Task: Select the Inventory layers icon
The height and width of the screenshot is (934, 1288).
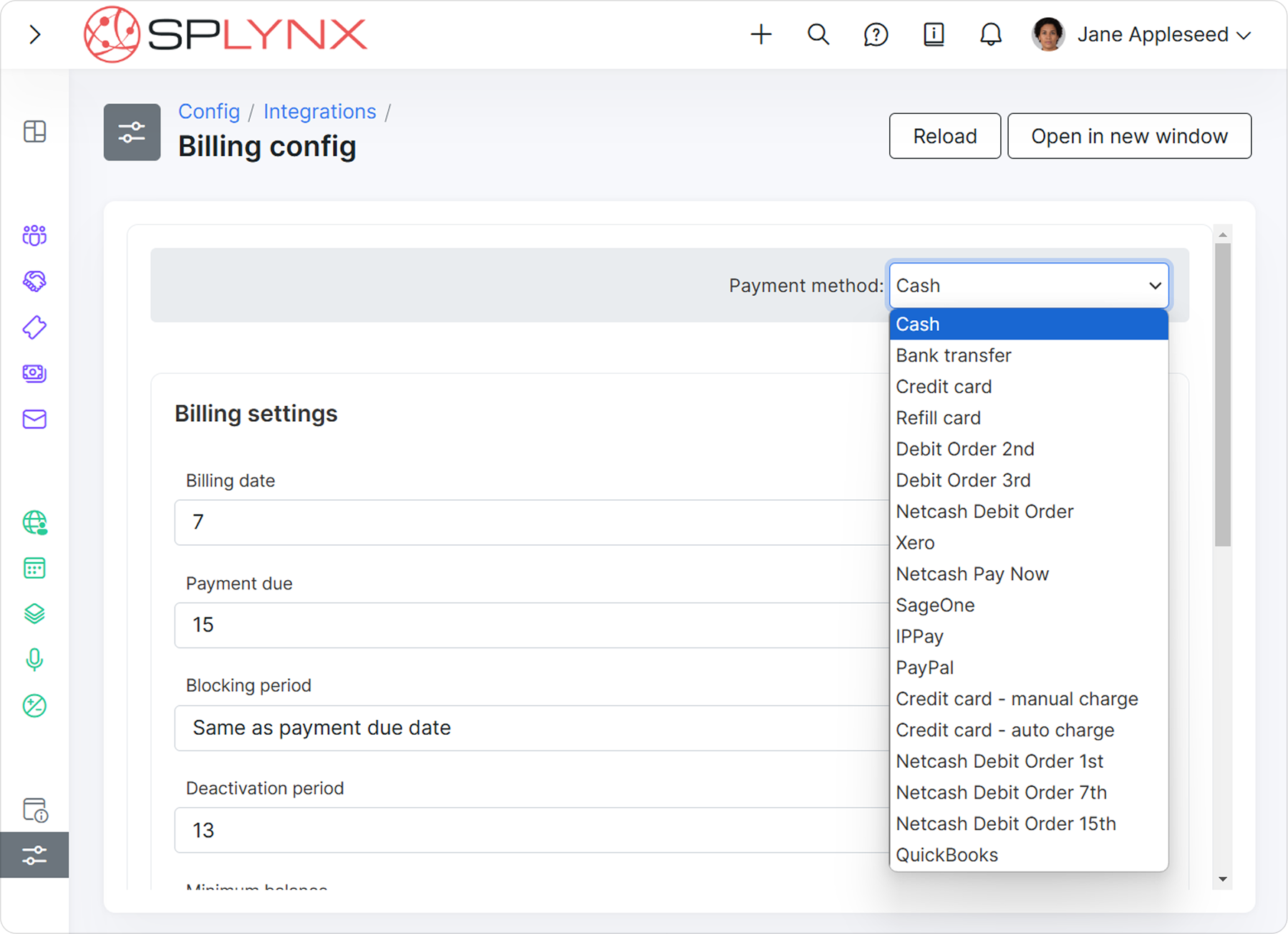Action: pyautogui.click(x=34, y=614)
